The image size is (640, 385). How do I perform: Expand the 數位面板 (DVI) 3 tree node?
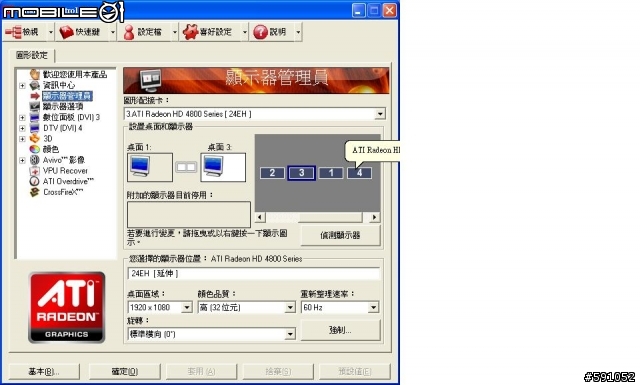22,118
